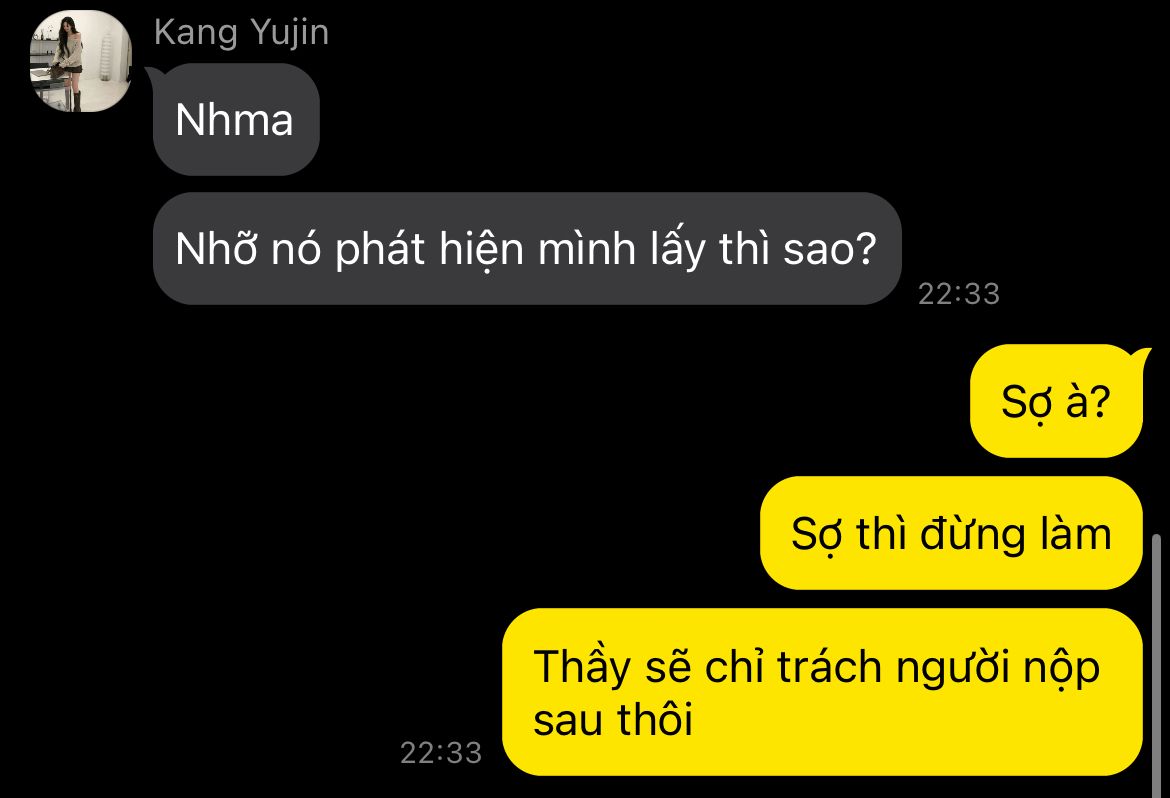Screen dimensions: 1170x798
Task: Select the message "Nhỡ nó phát hiện mình lấy thì sao?"
Action: 527,249
